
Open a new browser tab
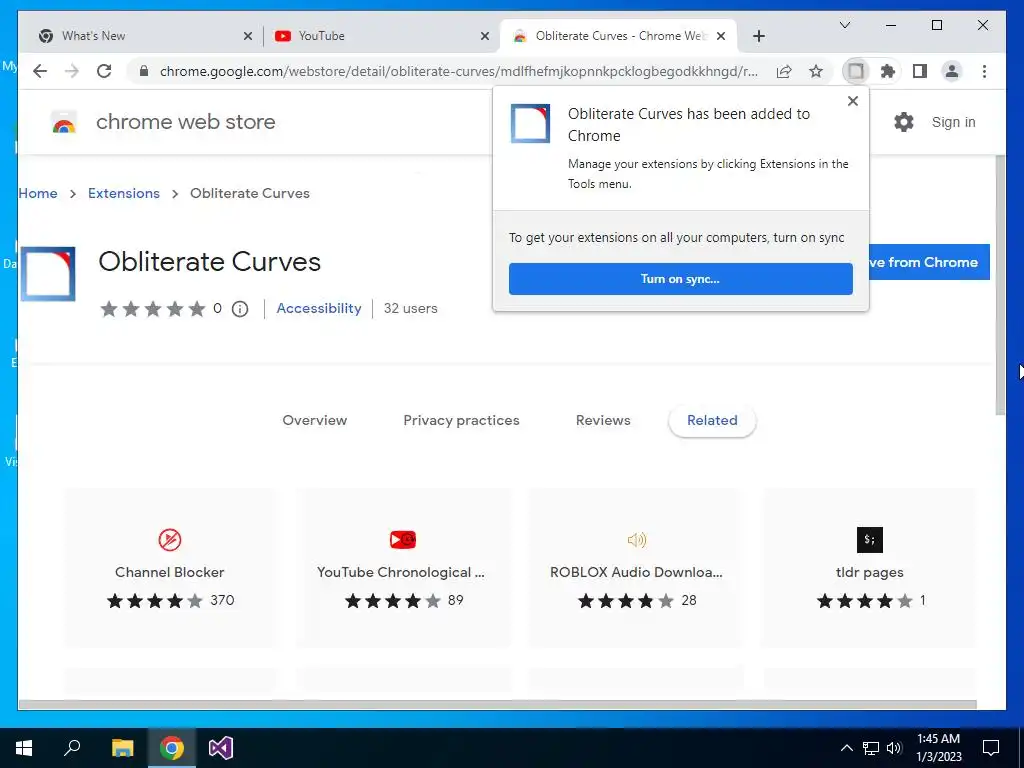coord(758,36)
